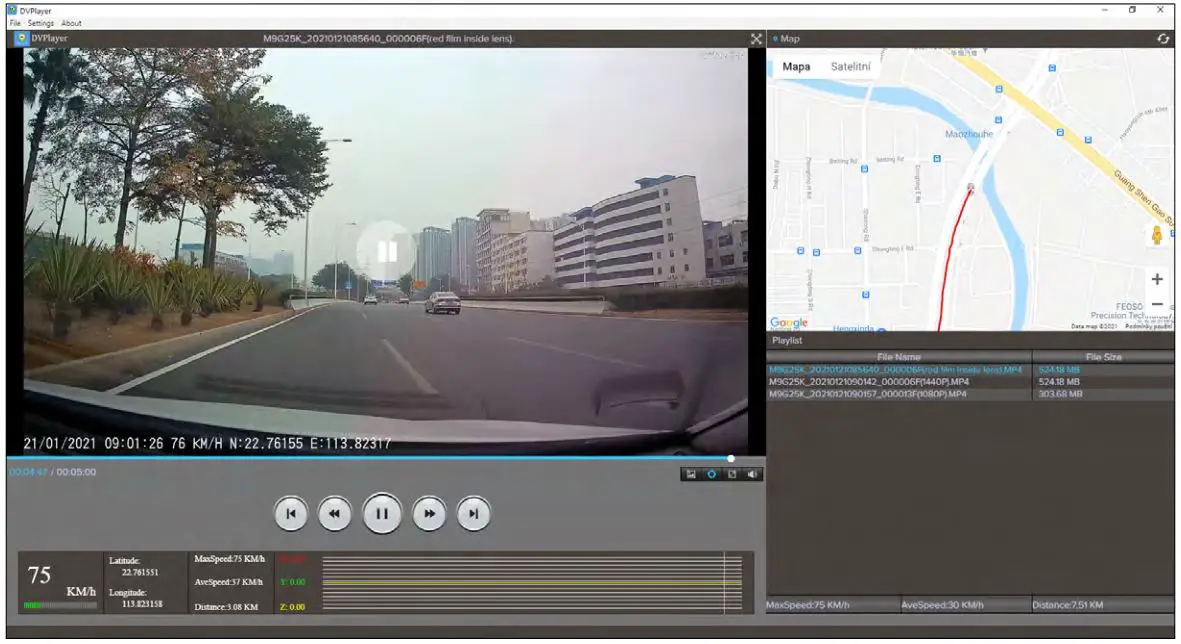Zoom in using the map plus button
The height and width of the screenshot is (644, 1181).
1157,280
